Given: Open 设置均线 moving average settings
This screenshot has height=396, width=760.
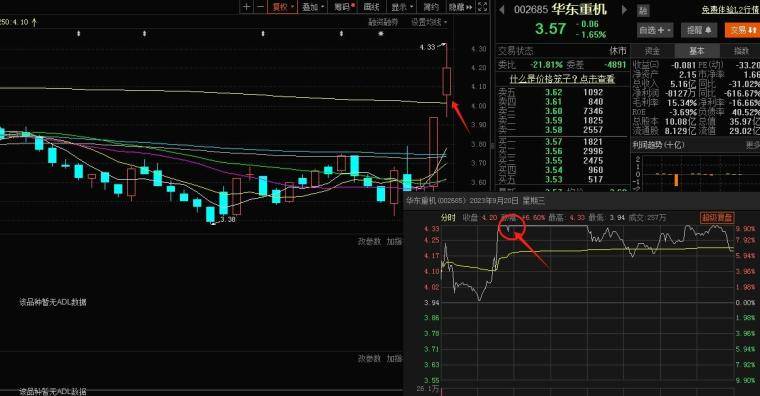Looking at the screenshot, I should tap(429, 22).
